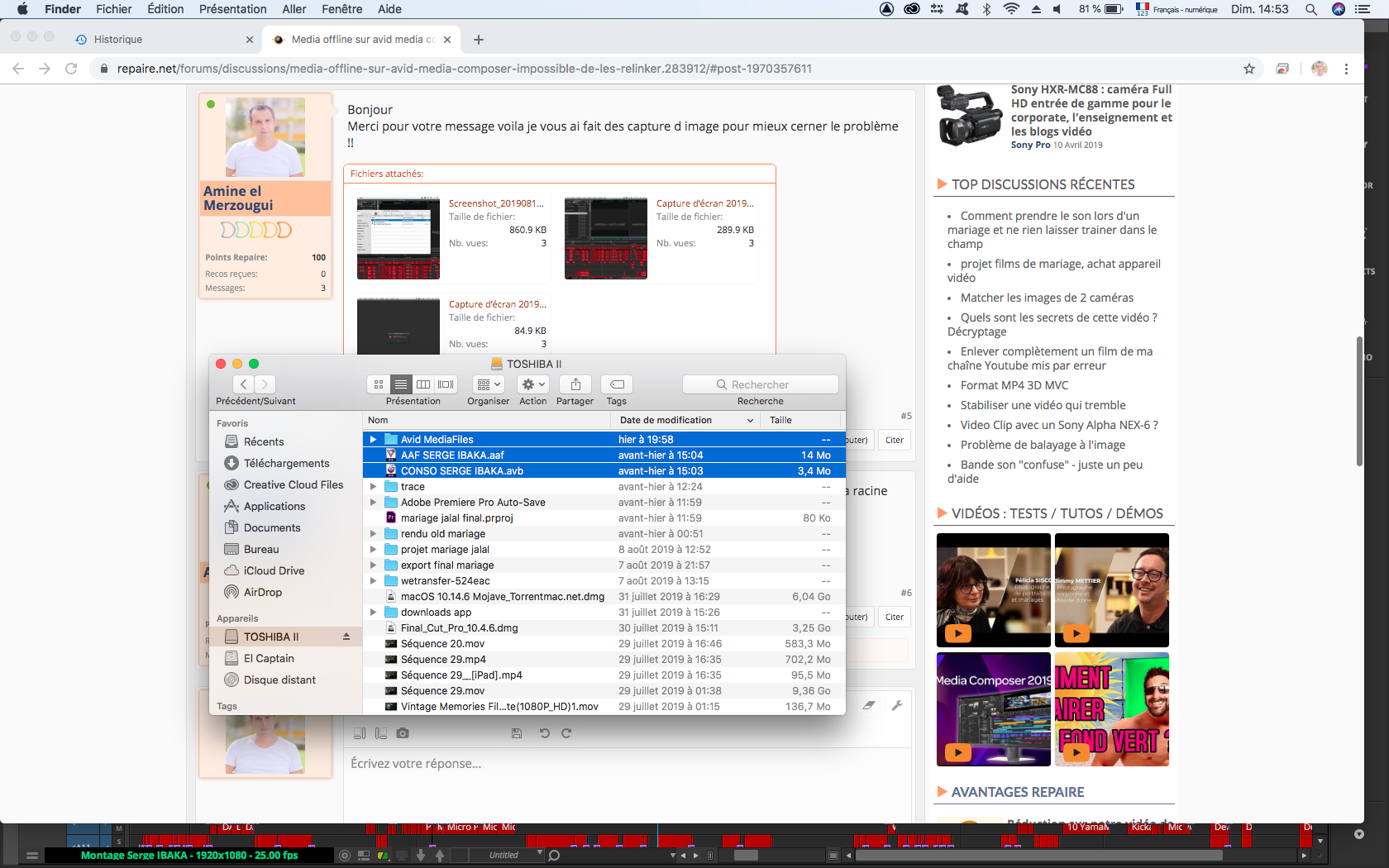Open the Organiser dropdown
The width and height of the screenshot is (1389, 868).
tap(489, 384)
